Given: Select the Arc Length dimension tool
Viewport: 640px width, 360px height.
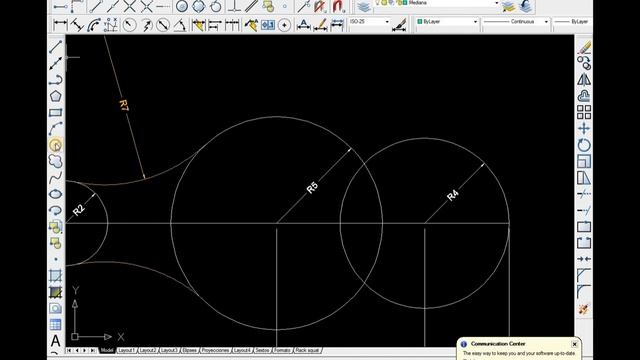Looking at the screenshot, I should click(x=94, y=25).
